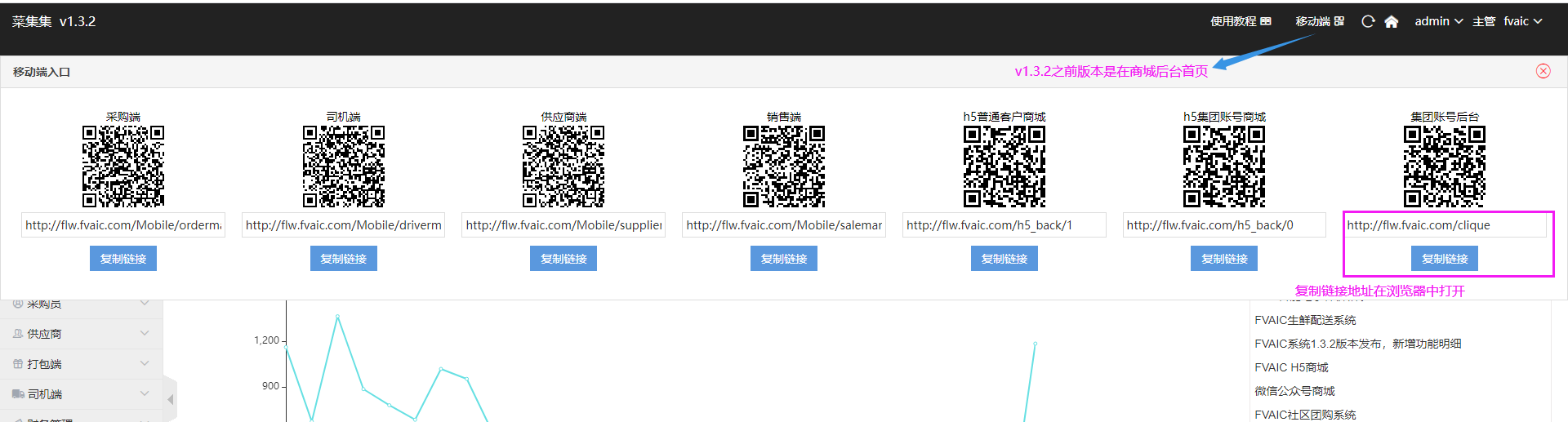Viewport: 1568px width, 422px height.
Task: Expand the 供应商 sidebar menu
Action: (x=82, y=334)
